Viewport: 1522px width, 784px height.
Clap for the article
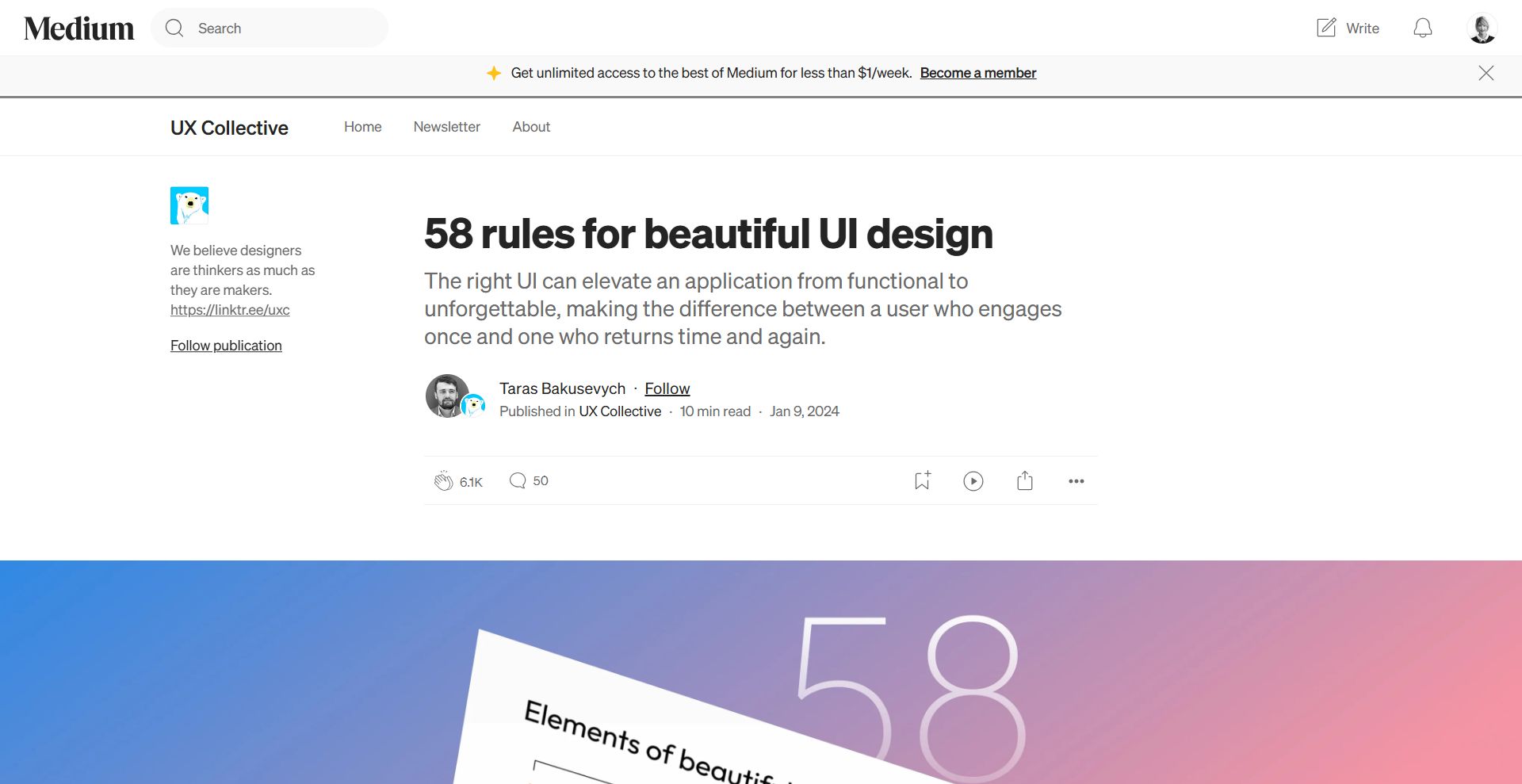443,481
